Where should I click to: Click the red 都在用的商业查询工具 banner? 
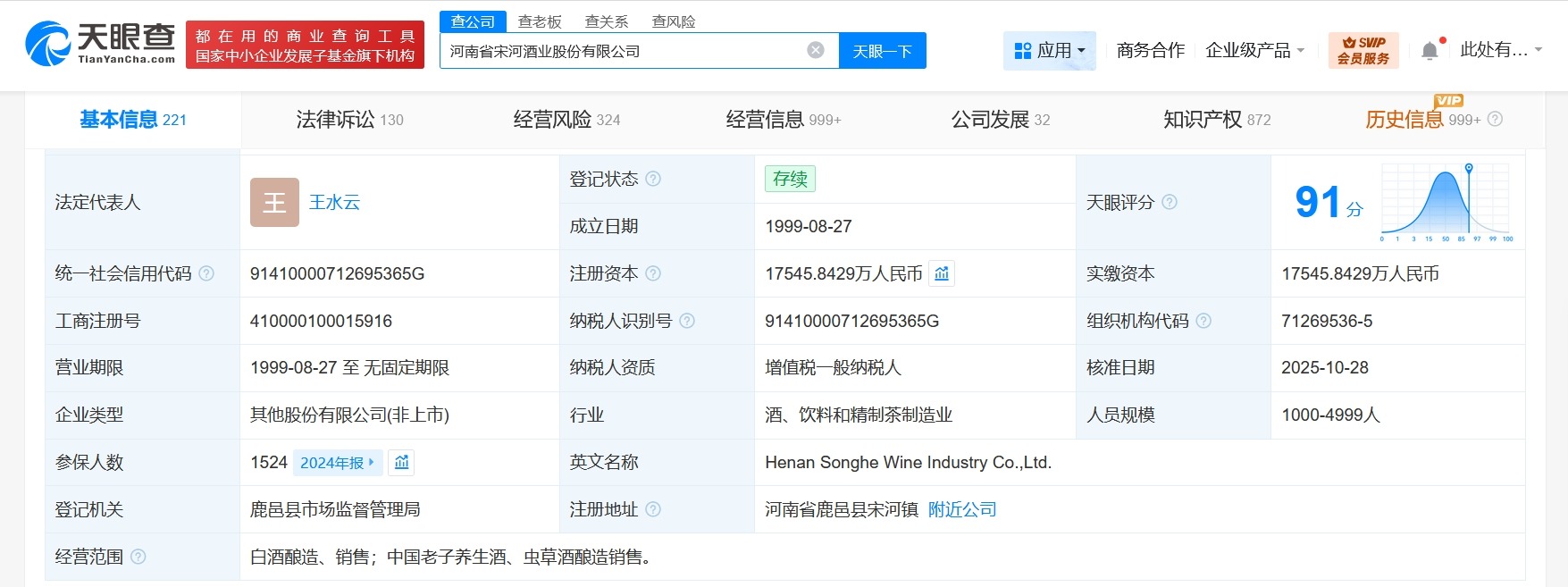(x=306, y=45)
